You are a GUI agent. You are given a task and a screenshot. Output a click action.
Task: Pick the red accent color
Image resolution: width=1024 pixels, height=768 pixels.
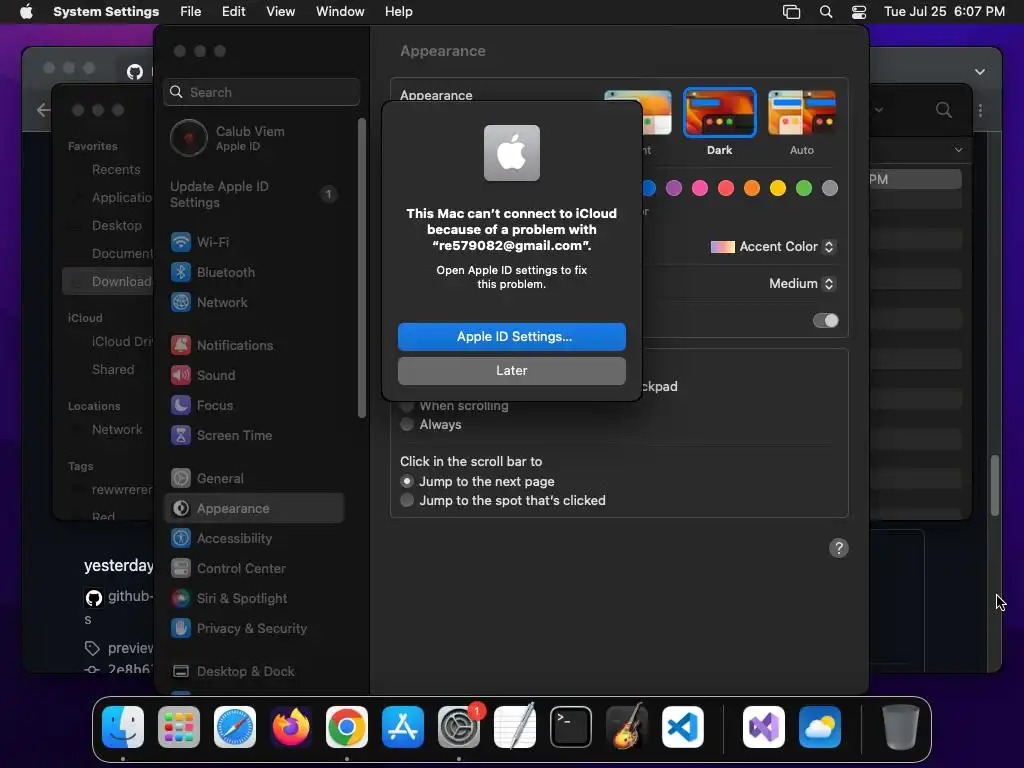click(726, 189)
